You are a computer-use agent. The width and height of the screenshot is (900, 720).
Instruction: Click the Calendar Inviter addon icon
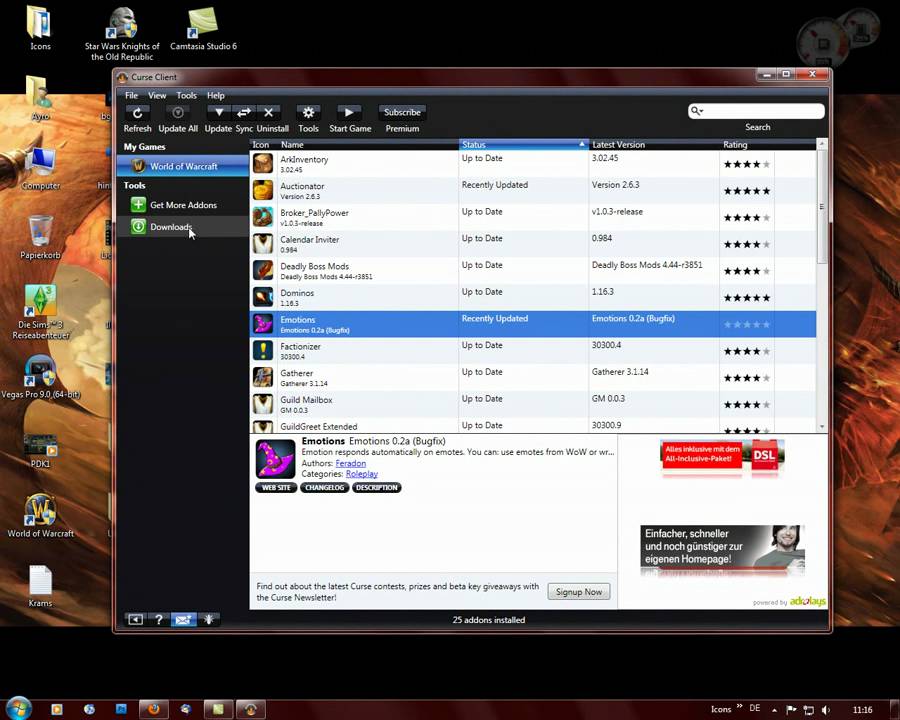[x=263, y=243]
